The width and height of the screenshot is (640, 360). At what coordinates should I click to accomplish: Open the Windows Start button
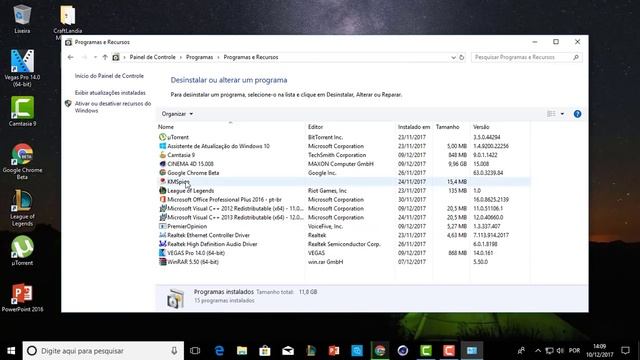(x=11, y=351)
